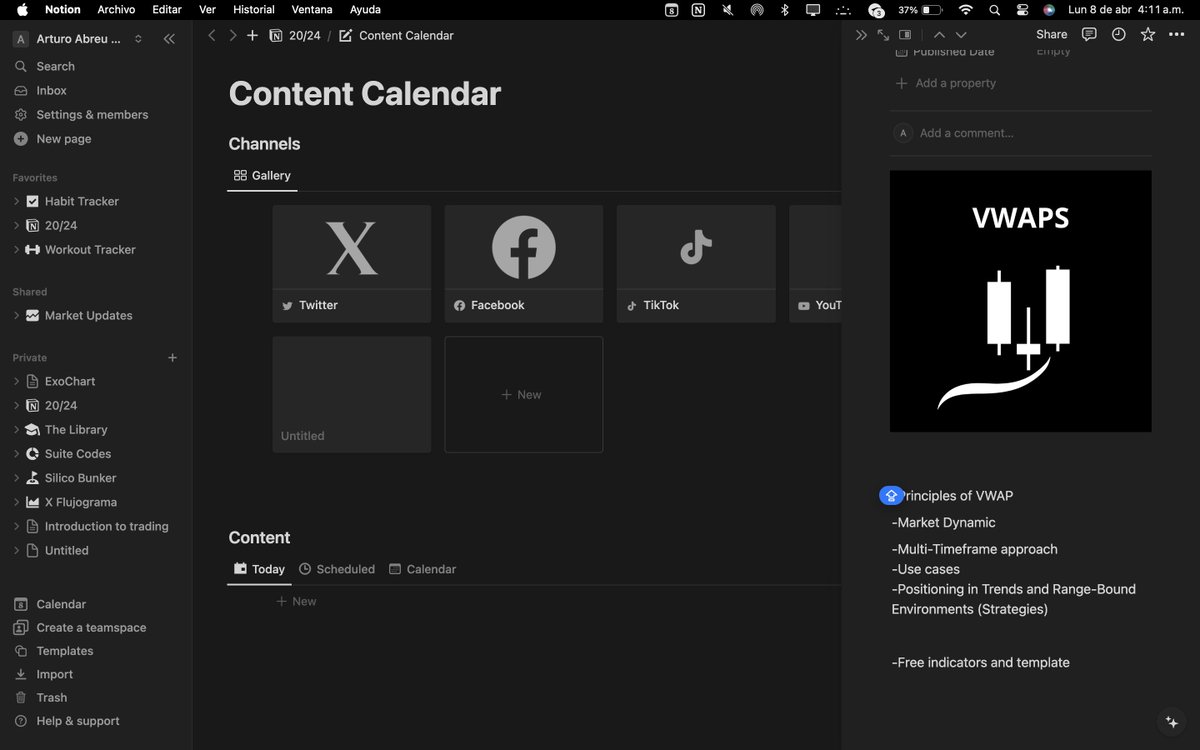Image resolution: width=1200 pixels, height=750 pixels.
Task: Expand Market Updates page
Action: coord(17,316)
